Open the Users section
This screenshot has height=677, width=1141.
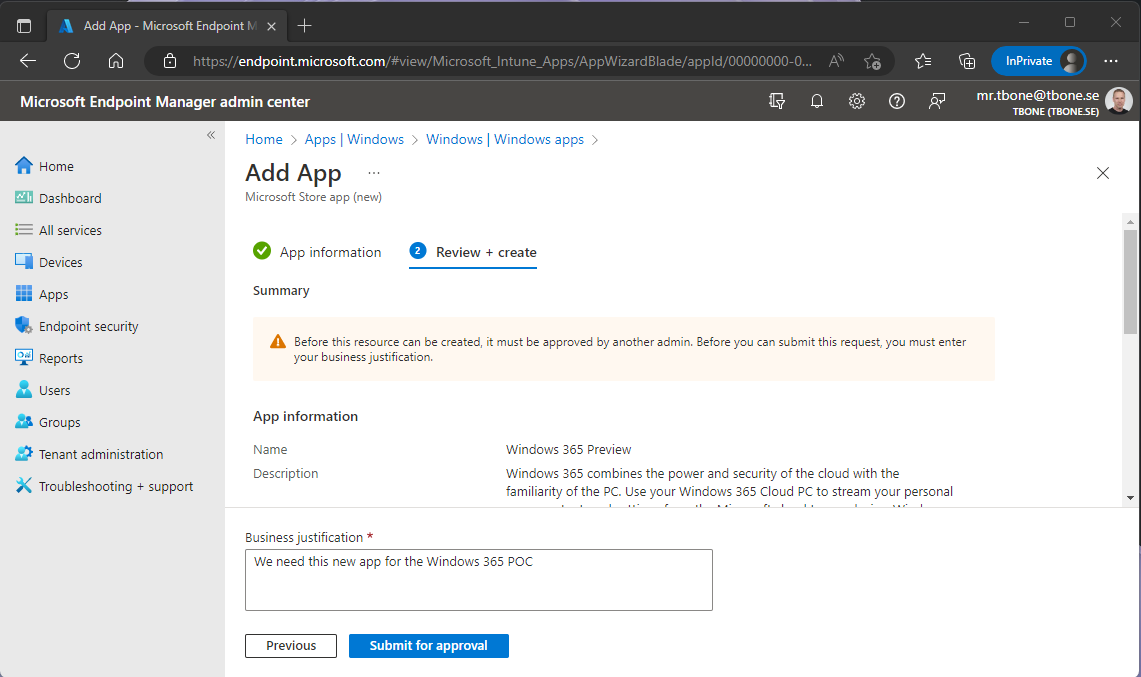(53, 389)
